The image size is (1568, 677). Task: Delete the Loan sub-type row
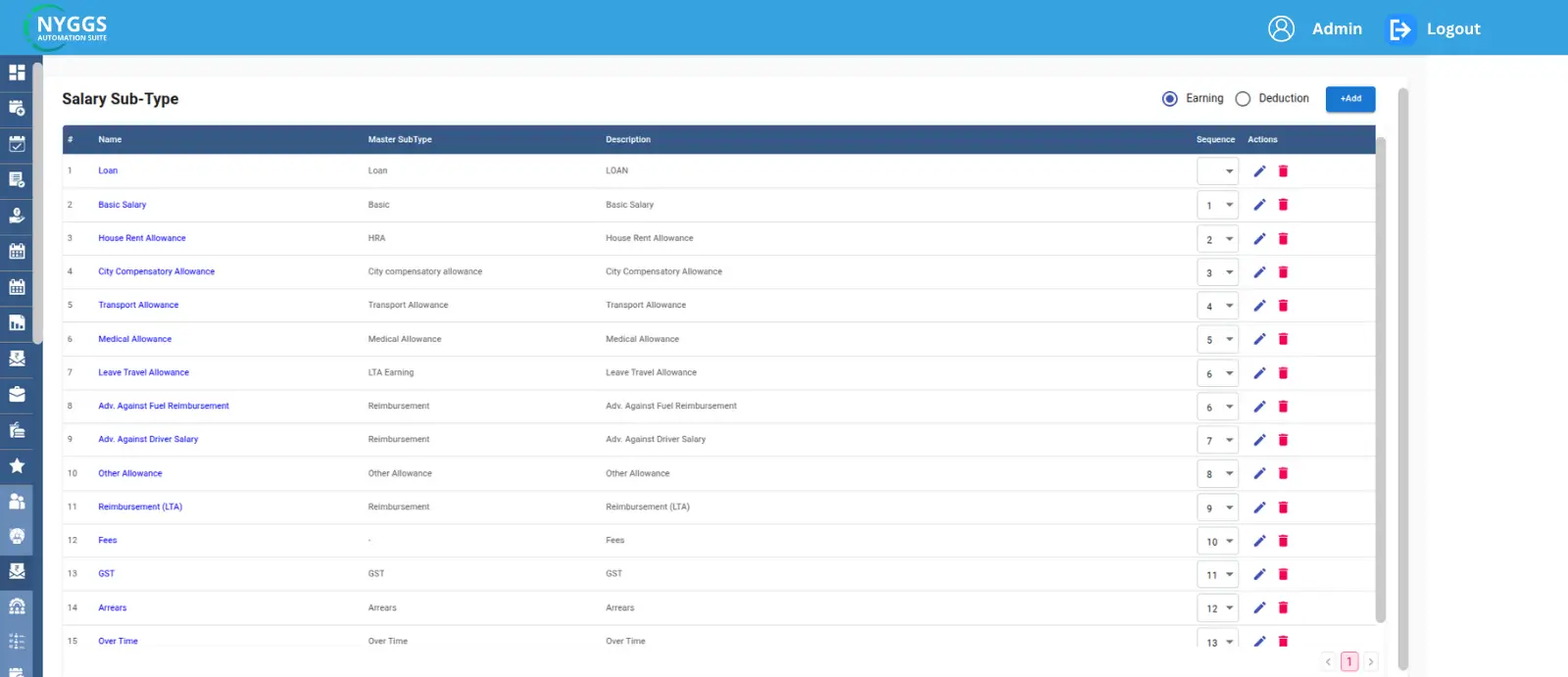click(x=1283, y=171)
